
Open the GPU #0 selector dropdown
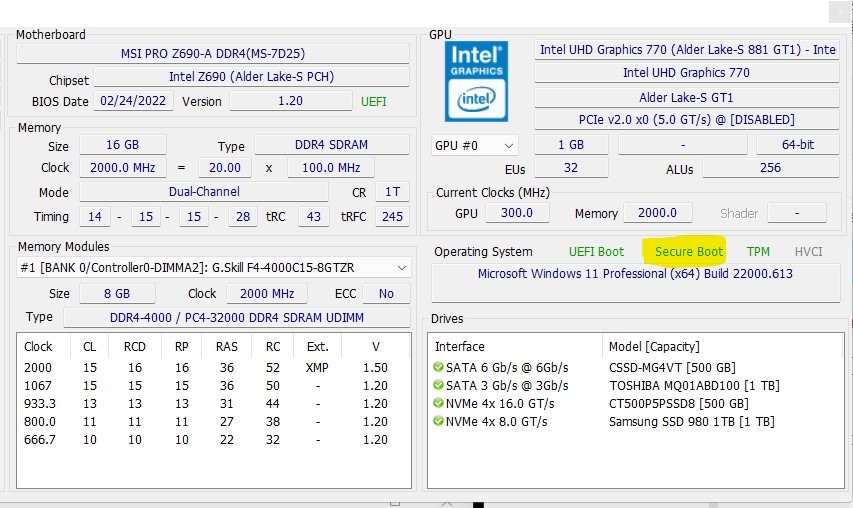click(474, 146)
